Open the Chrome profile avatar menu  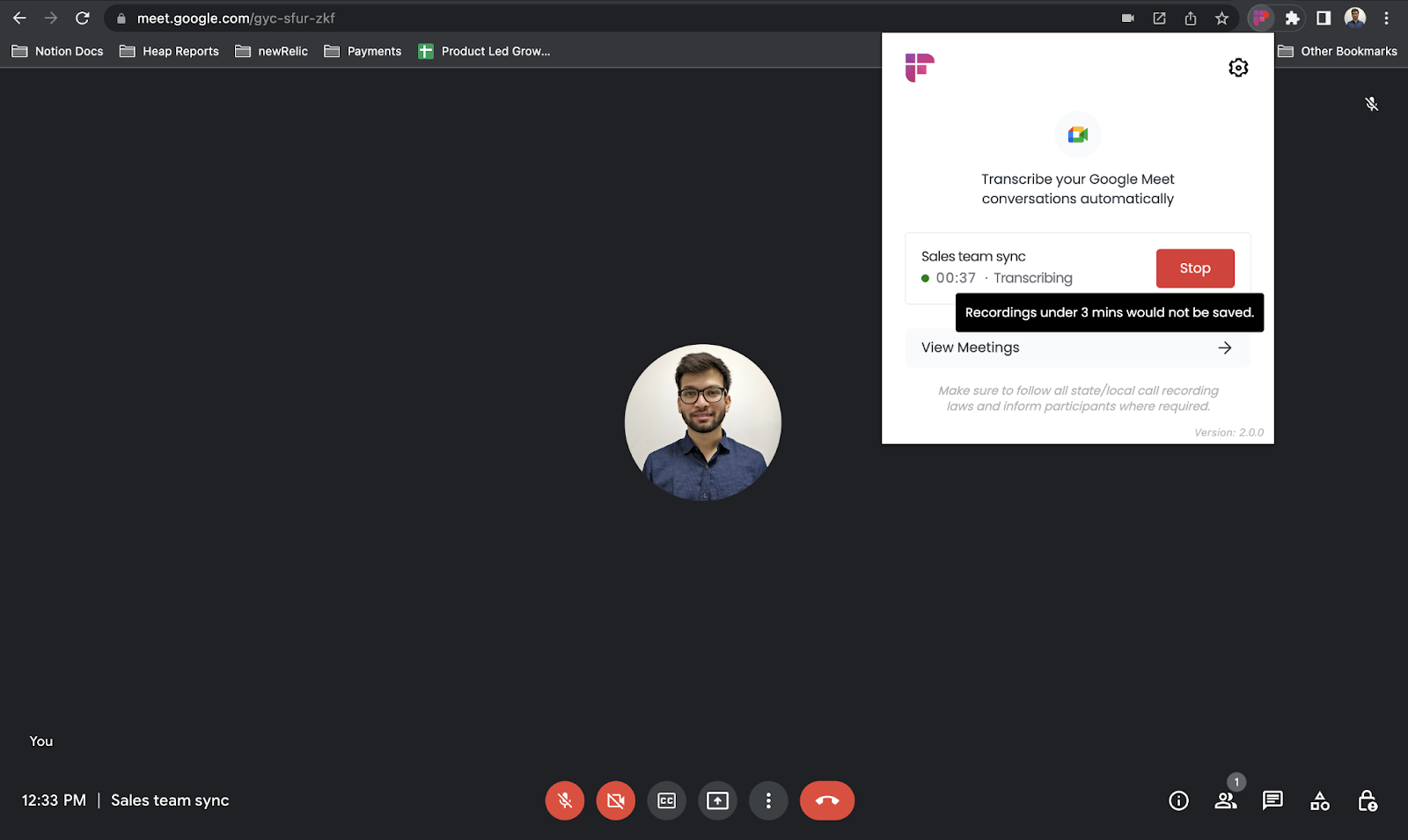pos(1353,18)
